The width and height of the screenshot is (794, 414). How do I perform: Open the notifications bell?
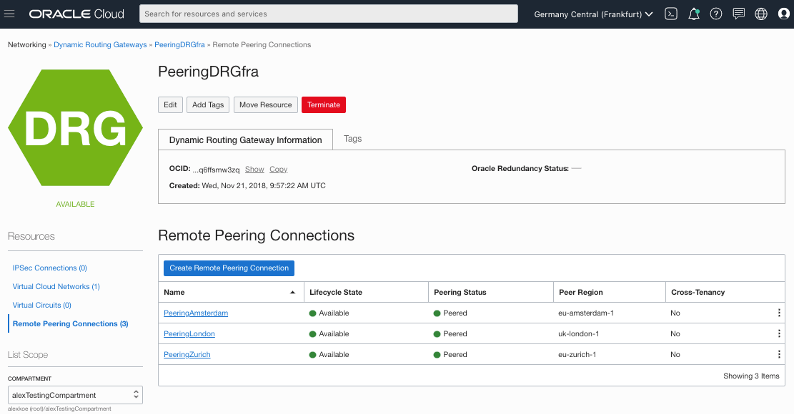694,14
